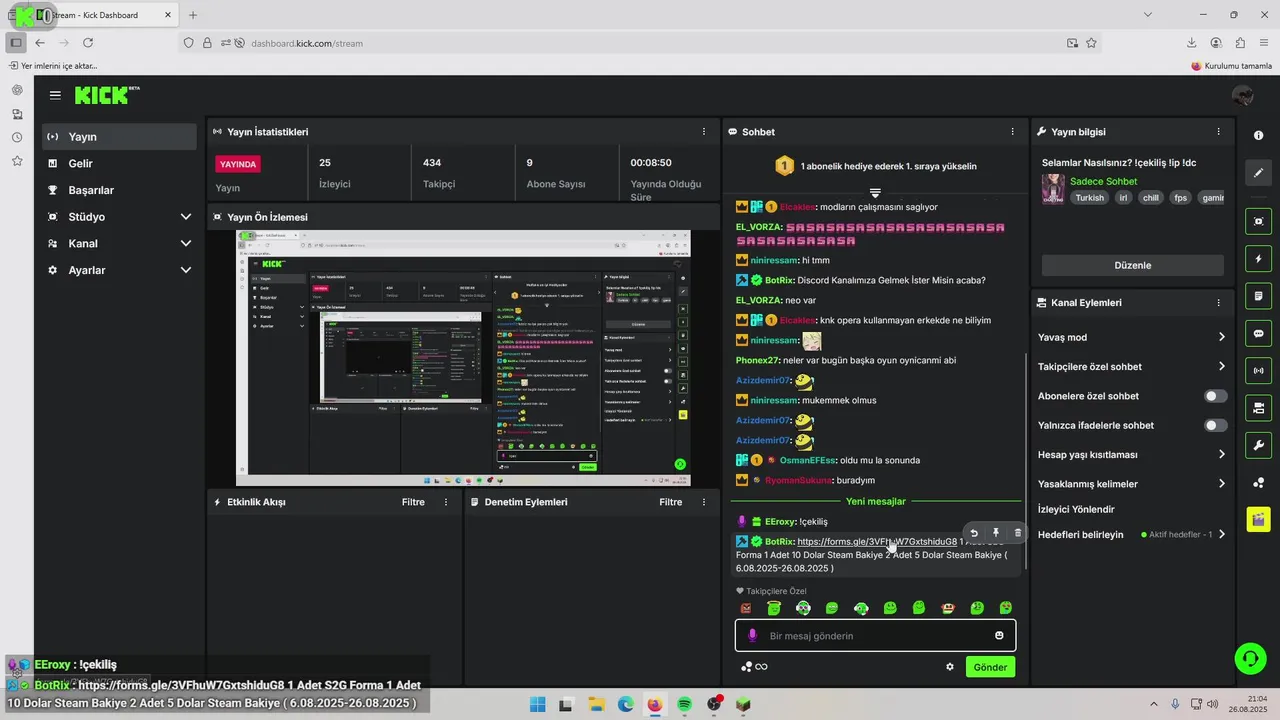Click the document notes icon in right rail
Viewport: 1280px width, 720px height.
1258,296
